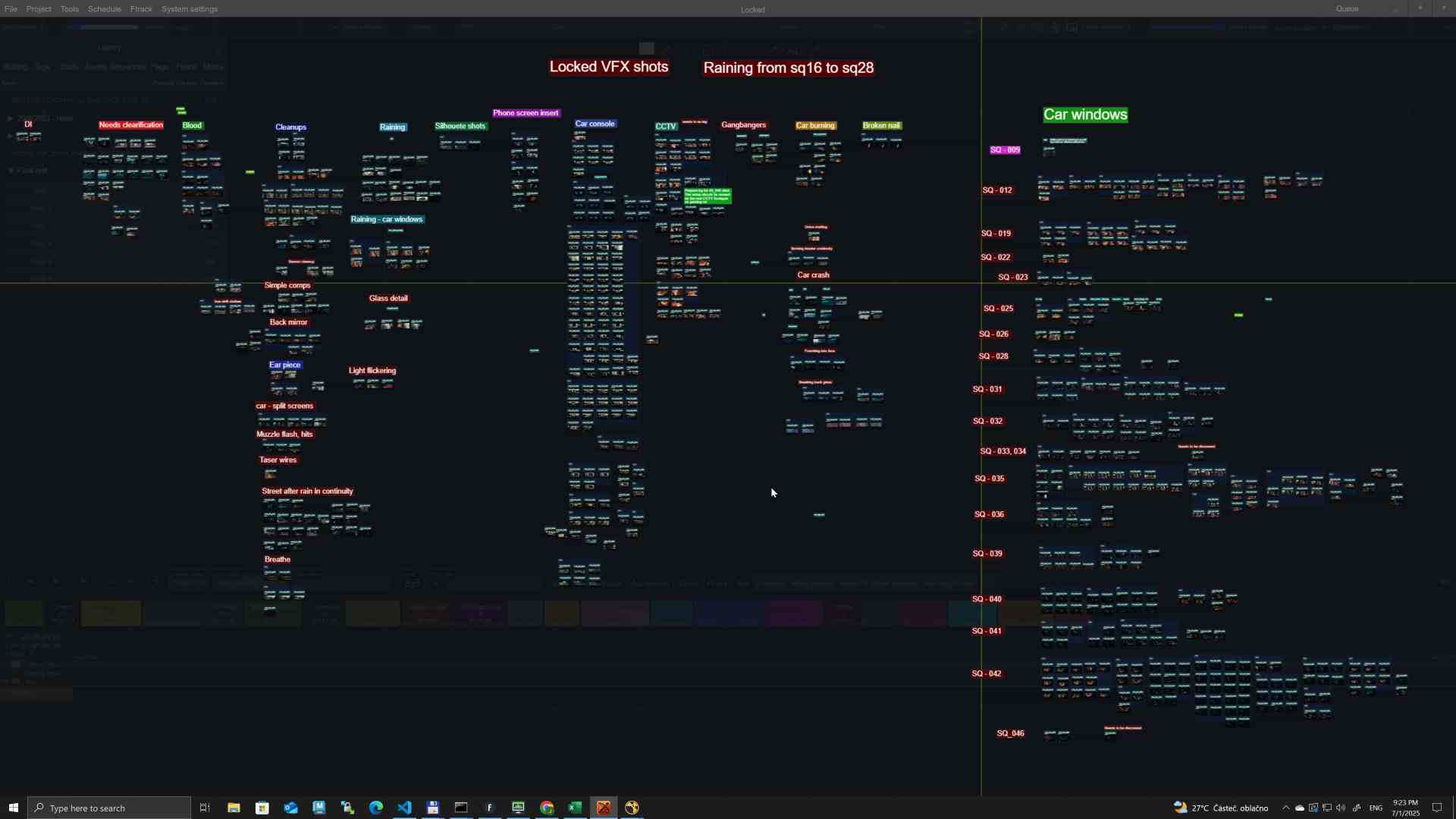Image resolution: width=1456 pixels, height=819 pixels.
Task: Open the Ftrack menu
Action: (x=141, y=8)
